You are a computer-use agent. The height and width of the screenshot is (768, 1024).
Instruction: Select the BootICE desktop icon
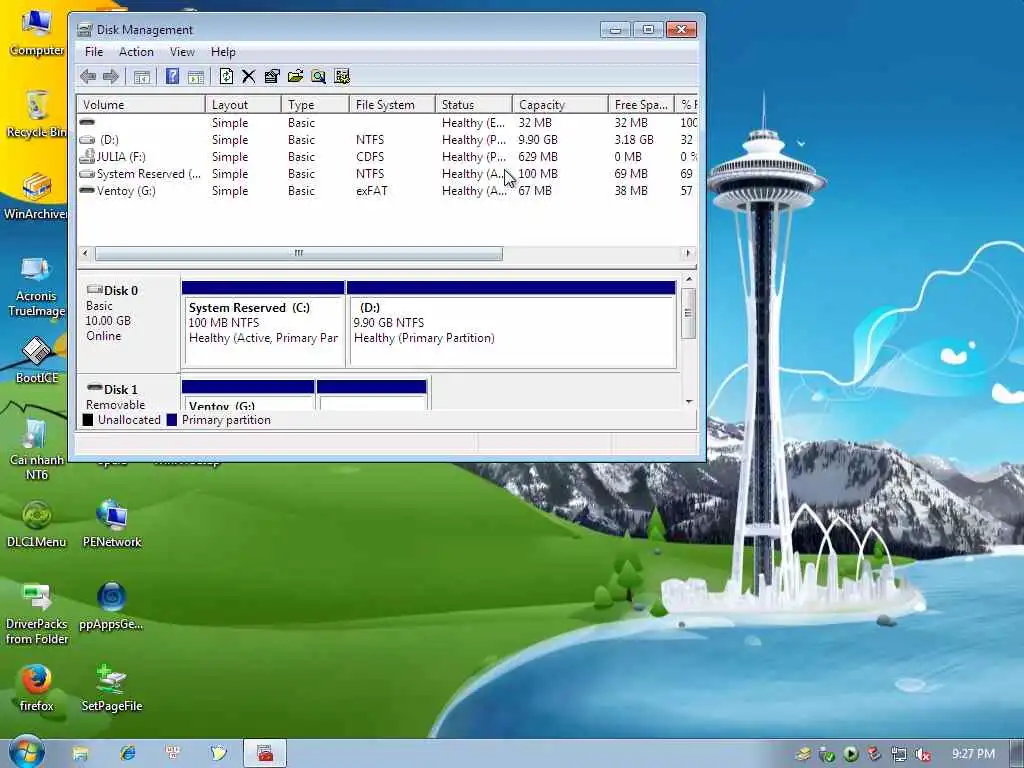[x=37, y=360]
